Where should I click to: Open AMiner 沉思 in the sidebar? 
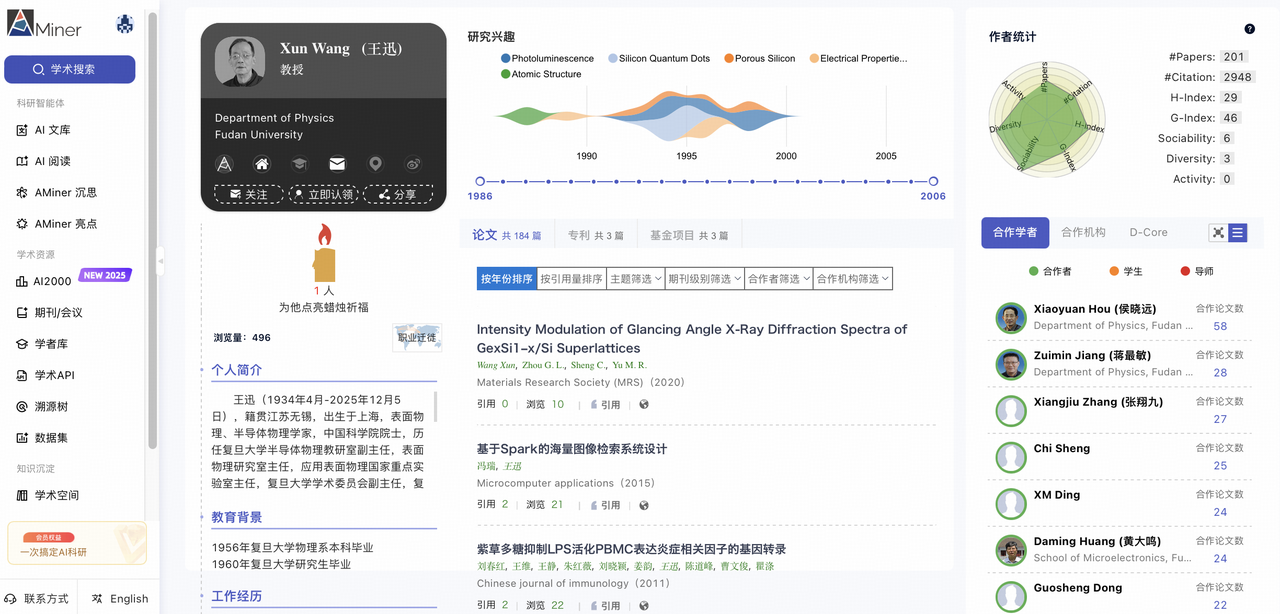57,192
